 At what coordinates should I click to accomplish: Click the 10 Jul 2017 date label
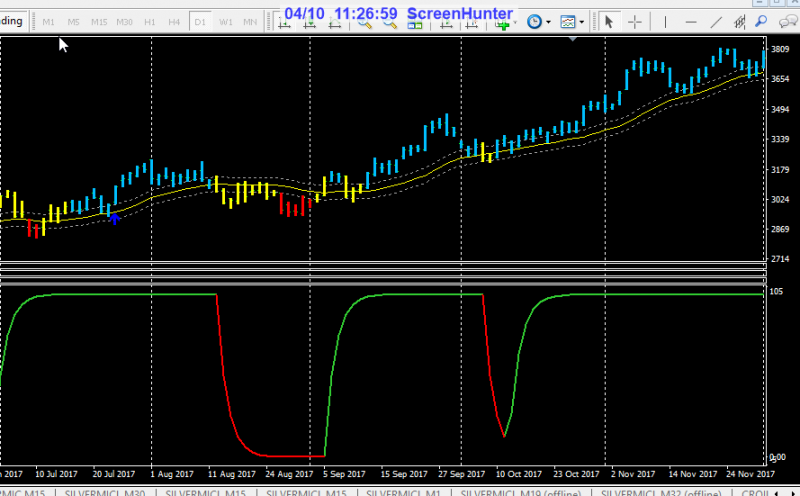(x=56, y=474)
